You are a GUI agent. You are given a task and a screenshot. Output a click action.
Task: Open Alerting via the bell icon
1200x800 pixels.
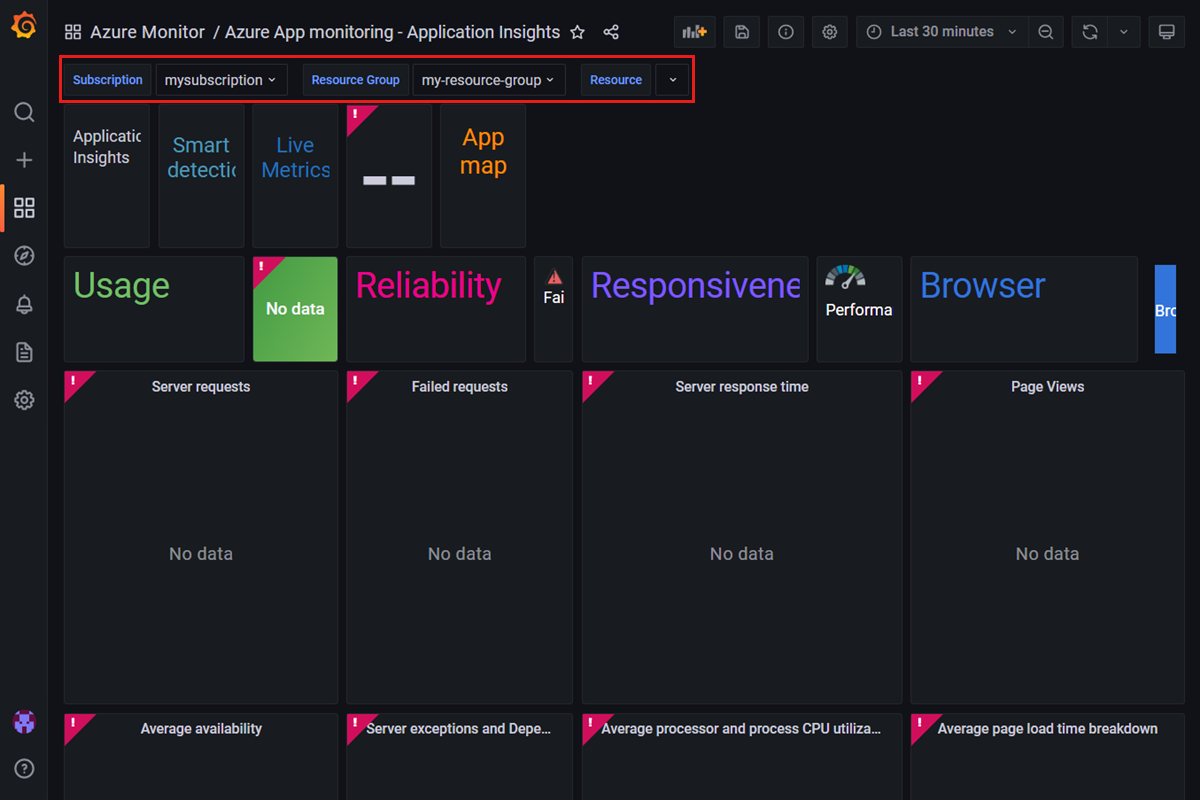[x=24, y=304]
